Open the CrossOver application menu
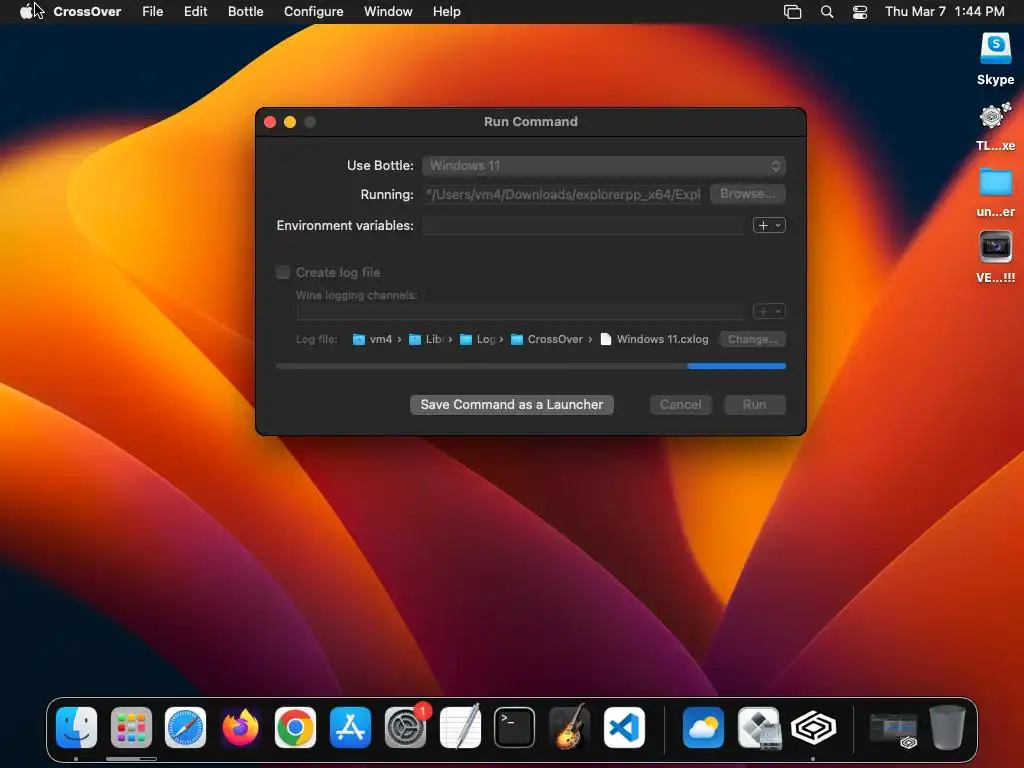 (87, 11)
